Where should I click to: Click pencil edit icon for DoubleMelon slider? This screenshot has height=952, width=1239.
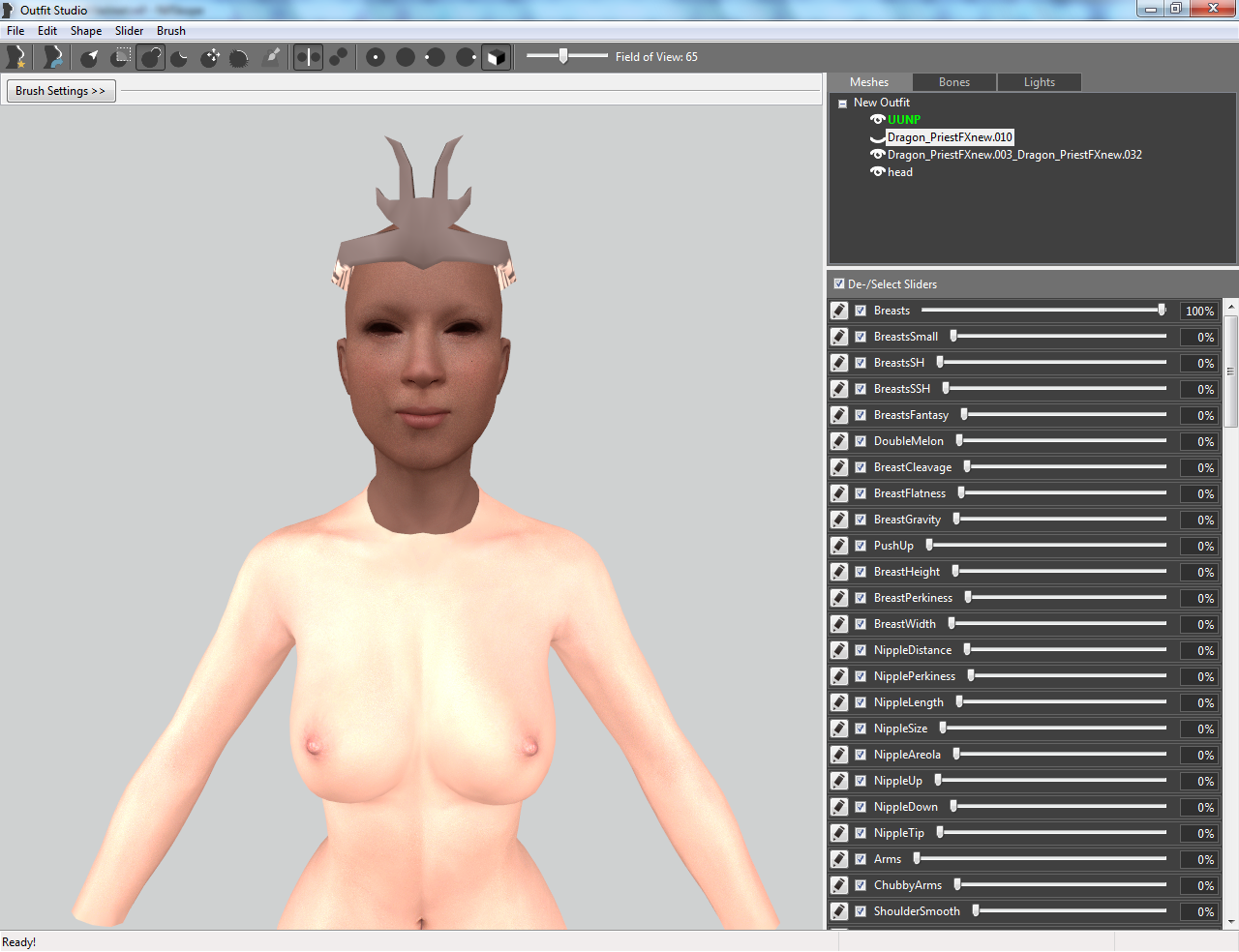pos(839,441)
